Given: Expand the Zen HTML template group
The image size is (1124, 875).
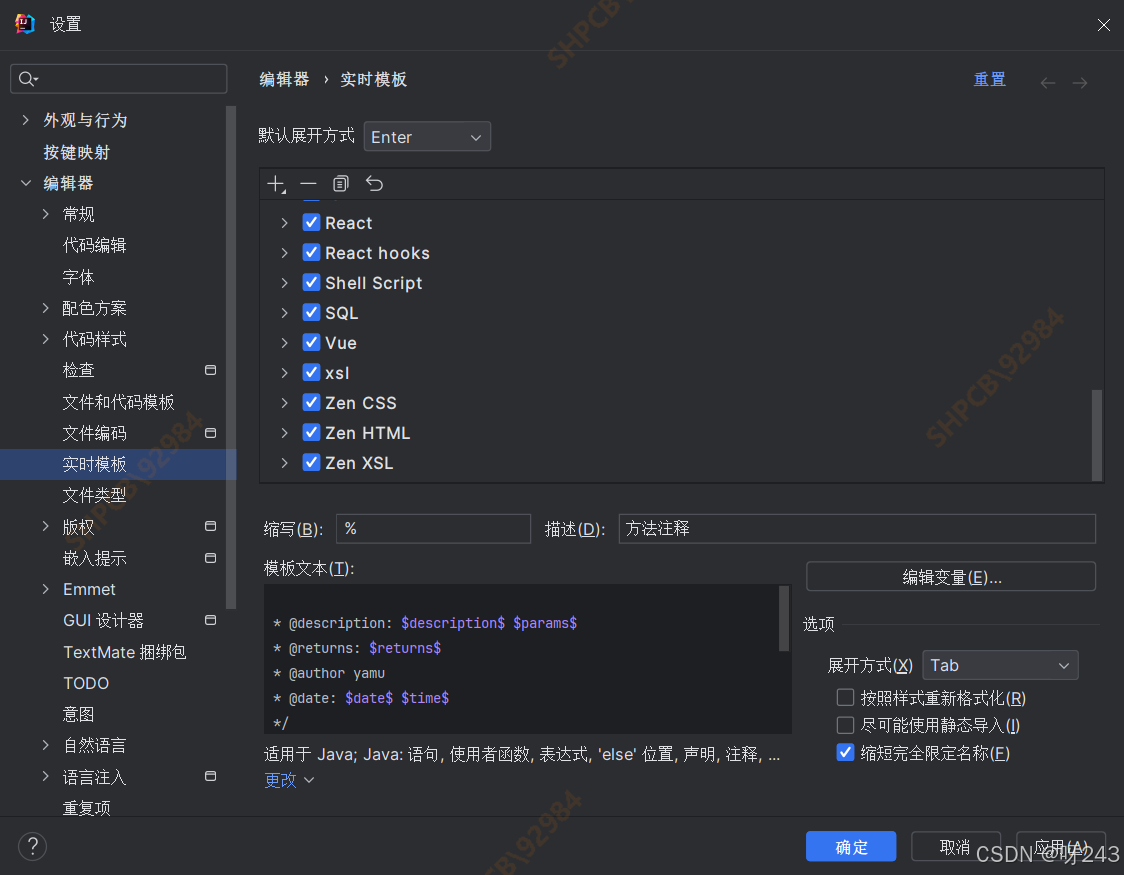Looking at the screenshot, I should point(285,432).
